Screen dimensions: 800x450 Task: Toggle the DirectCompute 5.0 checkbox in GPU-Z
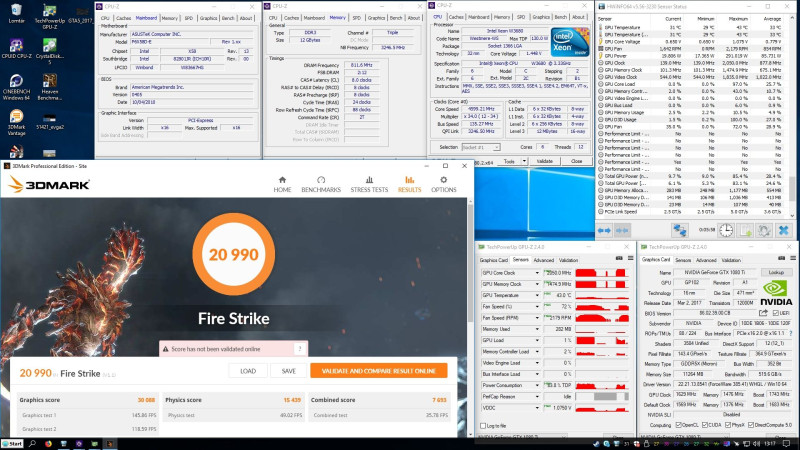pos(751,424)
